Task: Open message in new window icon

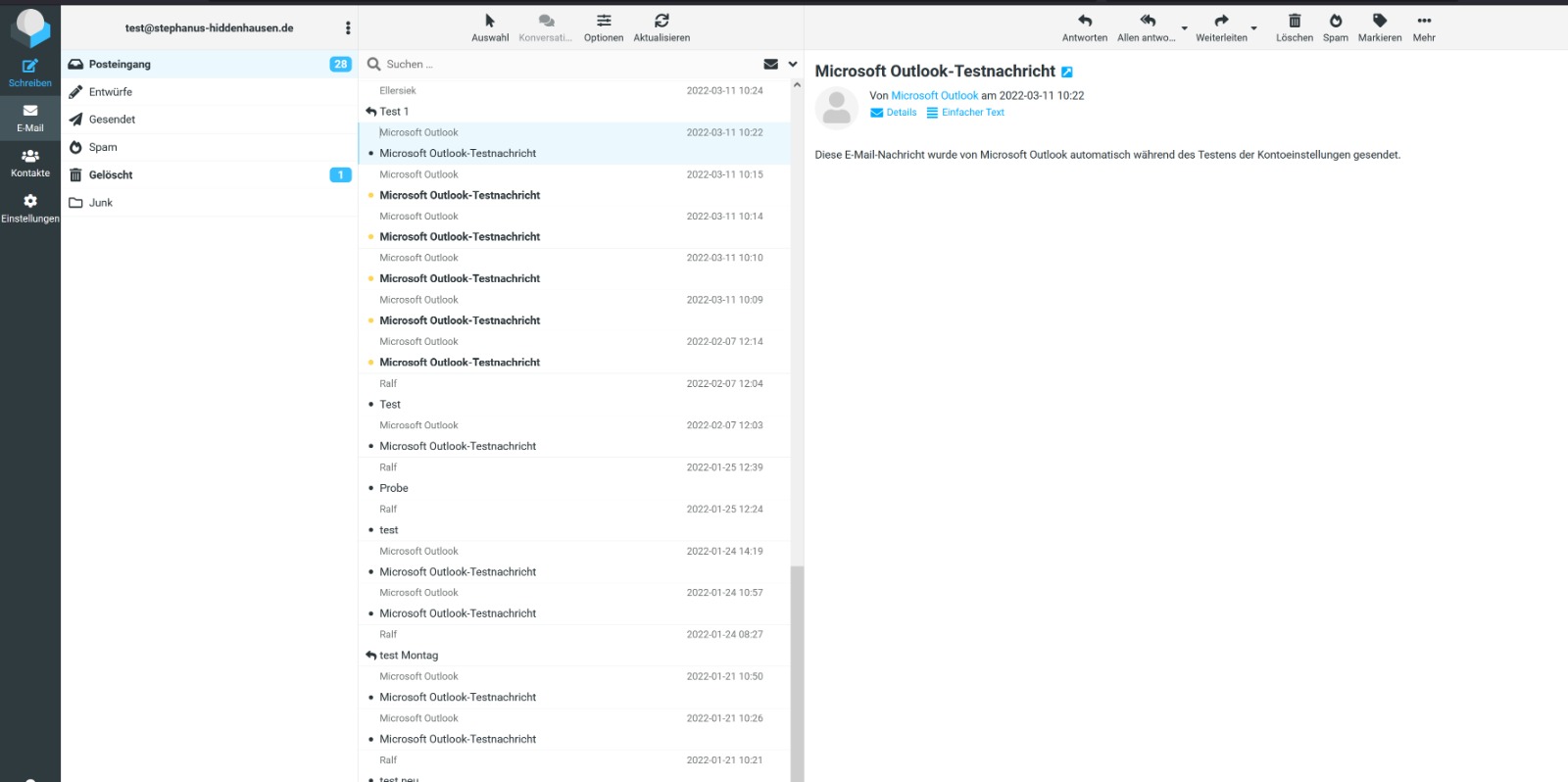Action: 1067,72
